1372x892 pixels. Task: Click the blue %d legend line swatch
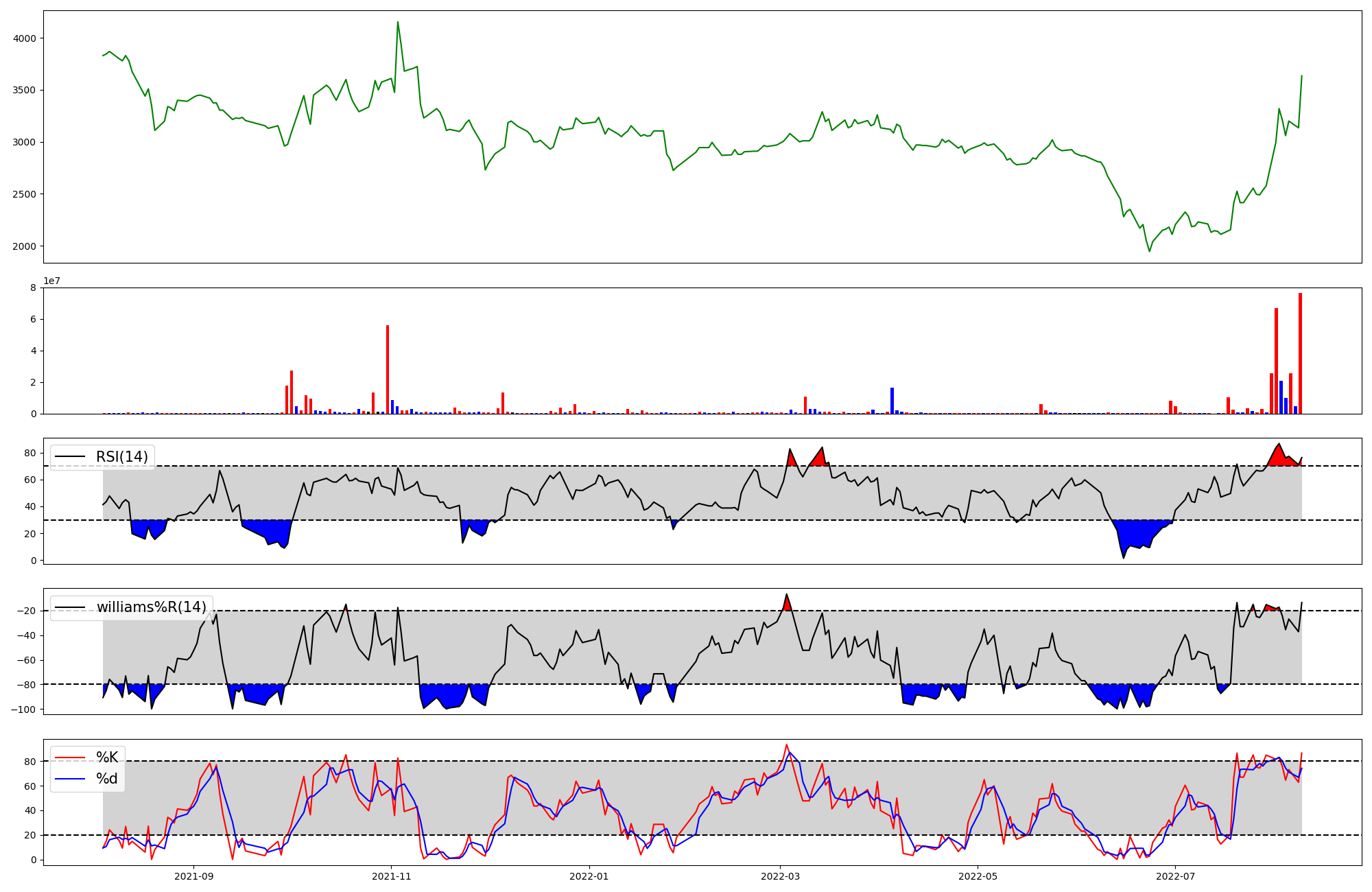pos(69,779)
